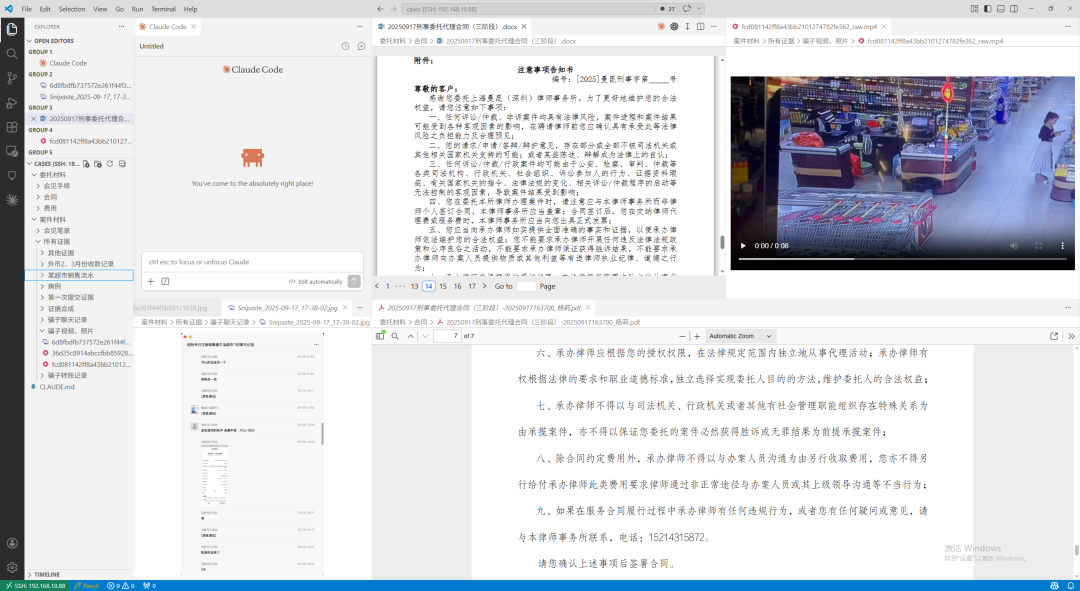
Task: Open the Terminal menu
Action: [x=163, y=9]
